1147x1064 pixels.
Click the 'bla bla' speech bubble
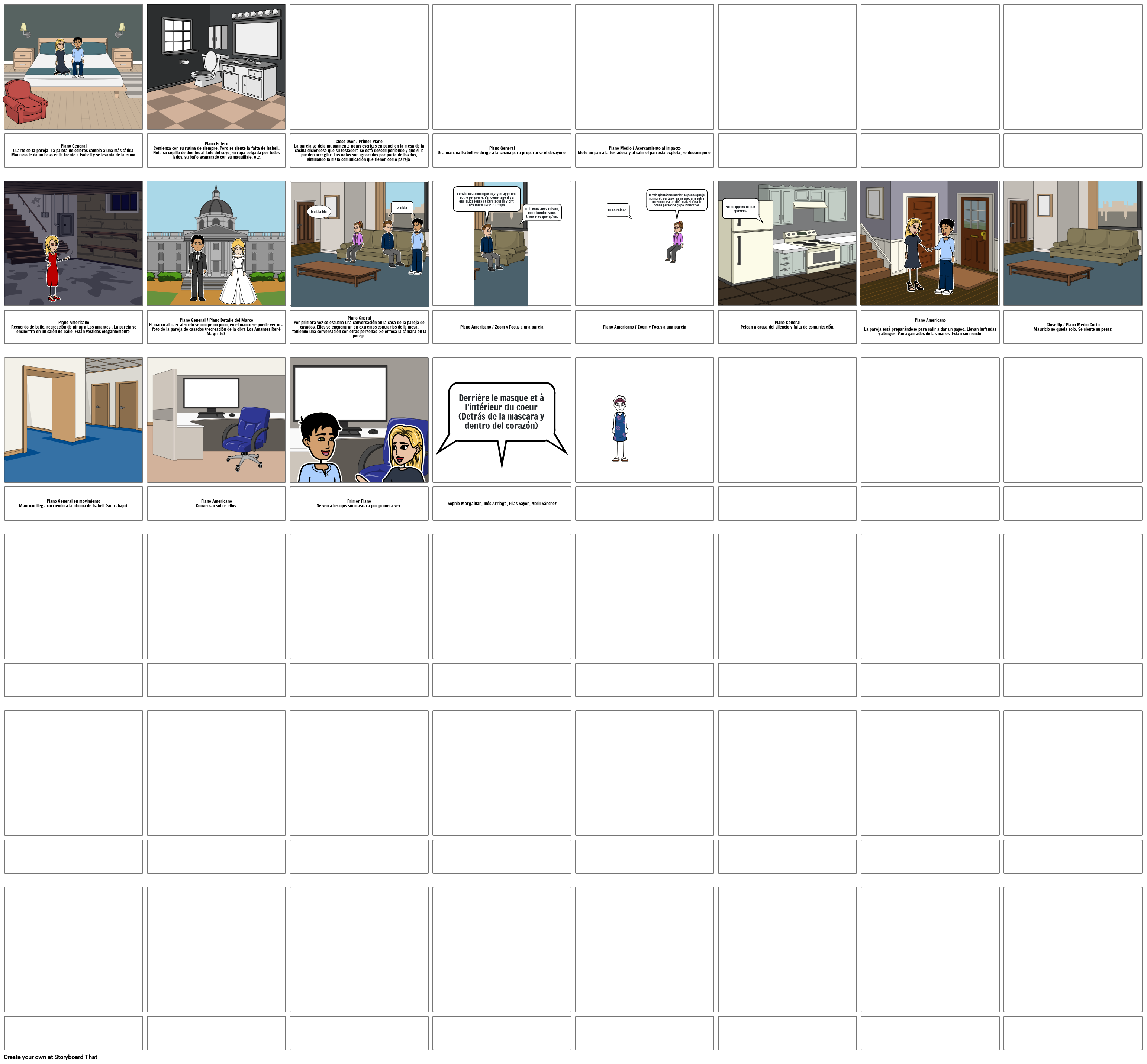[402, 208]
